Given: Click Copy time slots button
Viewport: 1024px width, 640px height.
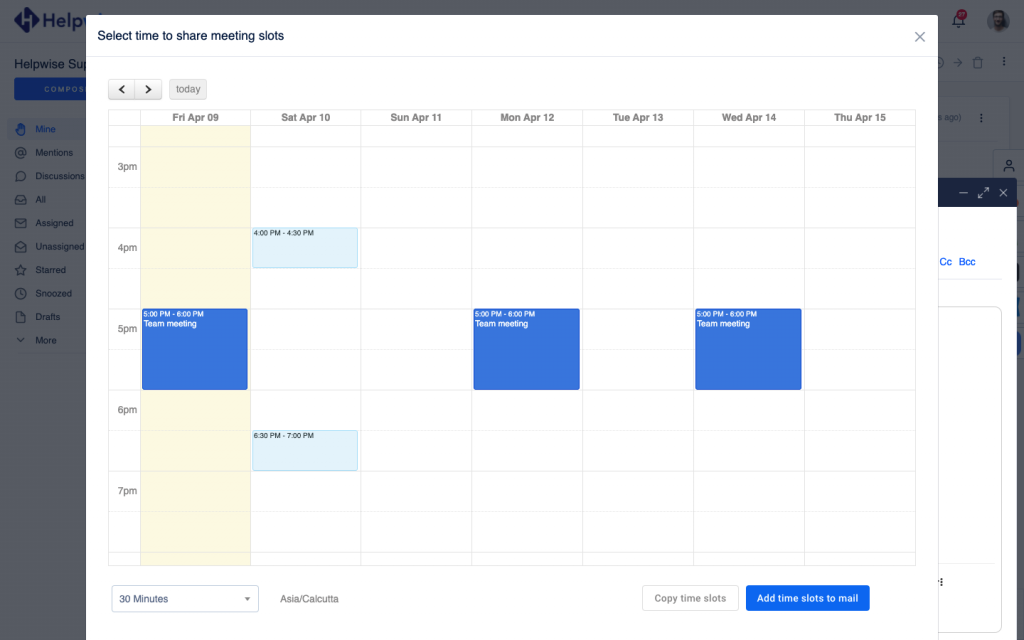Looking at the screenshot, I should (x=690, y=598).
